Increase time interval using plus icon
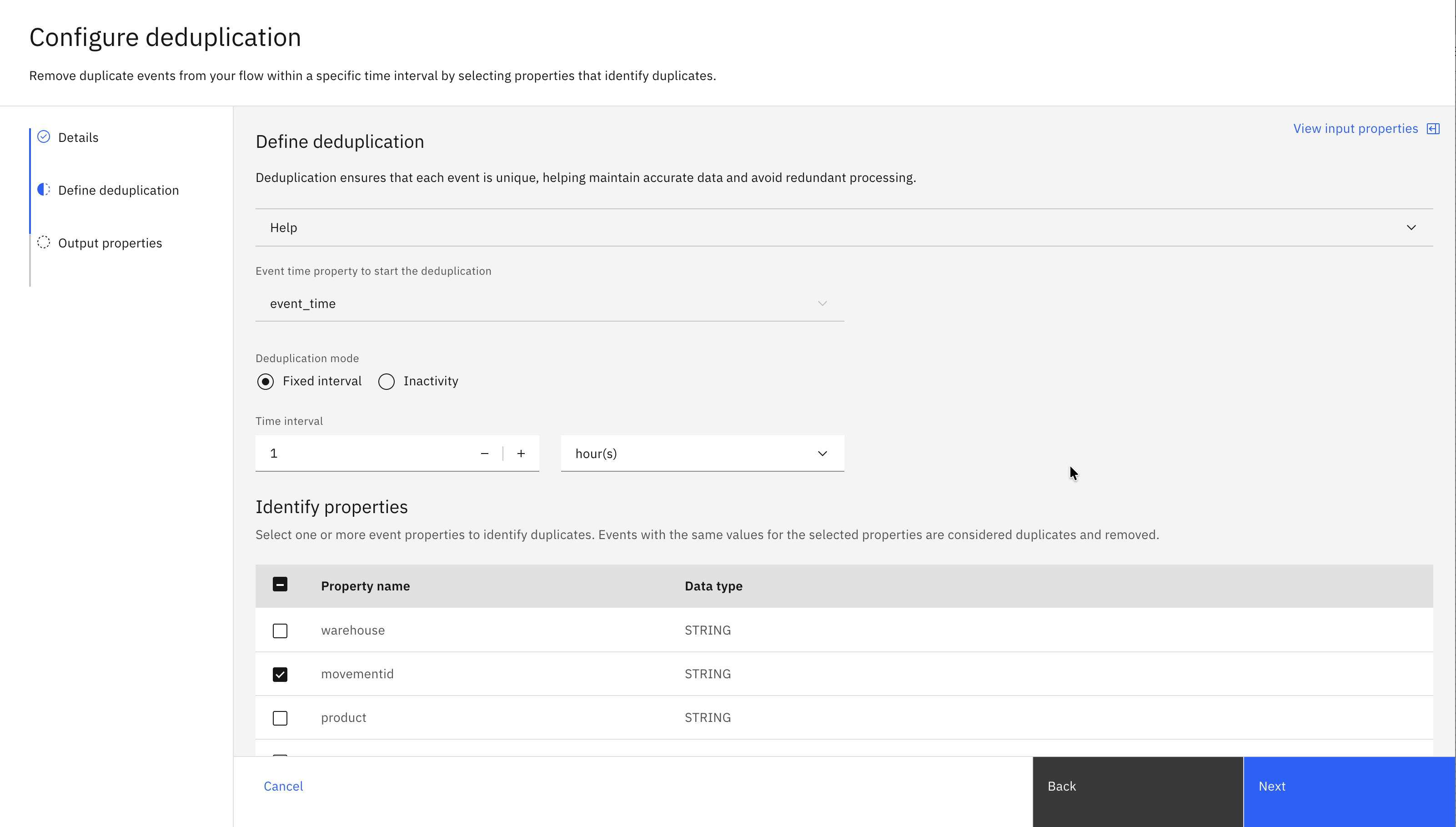 coord(521,453)
